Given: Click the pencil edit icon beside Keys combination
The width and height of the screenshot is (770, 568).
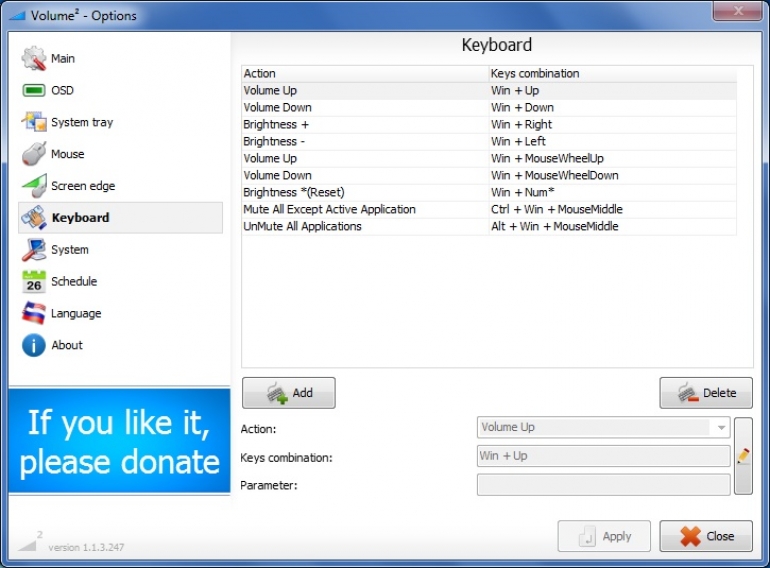Looking at the screenshot, I should click(x=743, y=456).
